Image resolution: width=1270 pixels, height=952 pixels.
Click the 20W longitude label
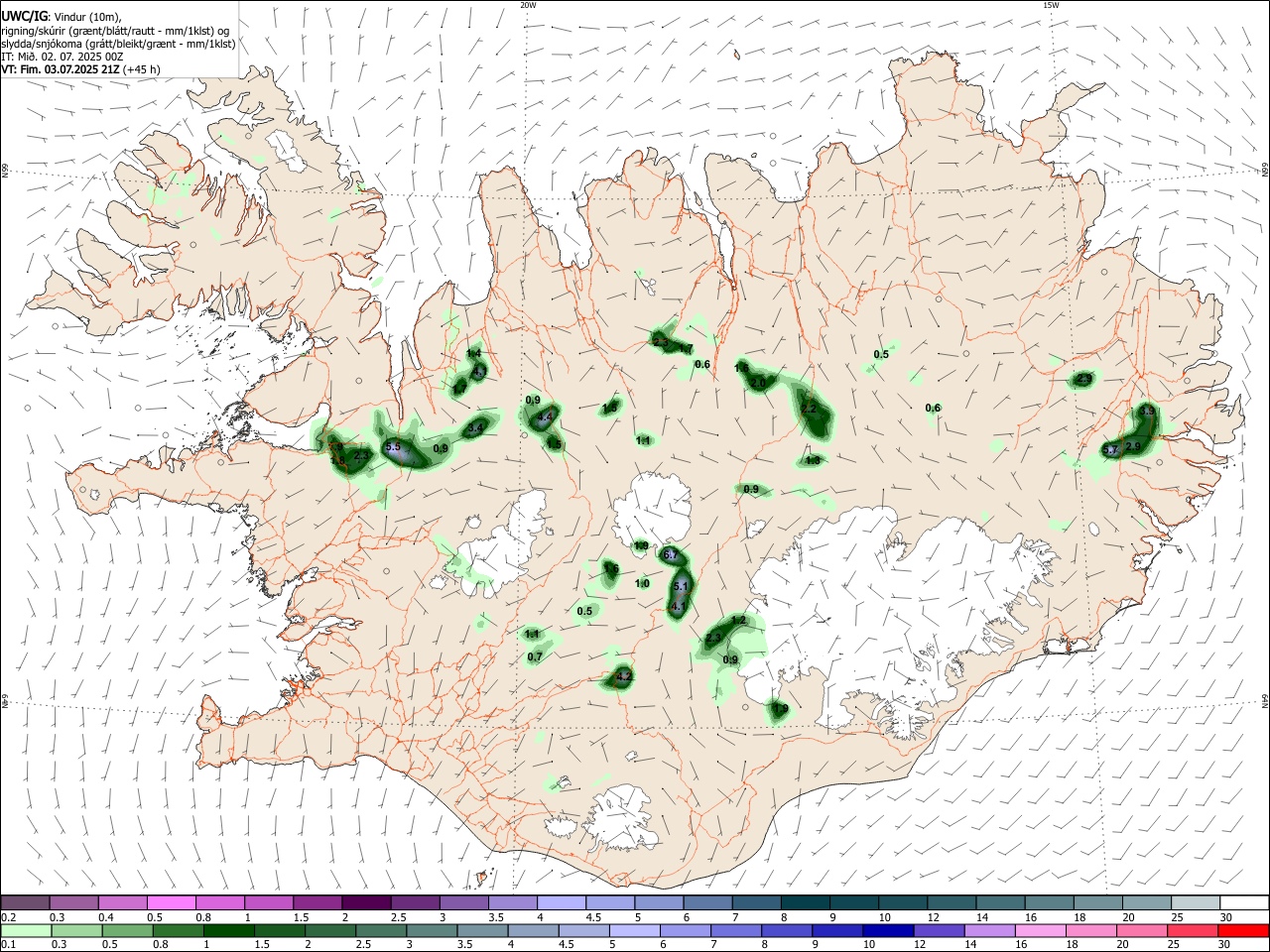527,5
